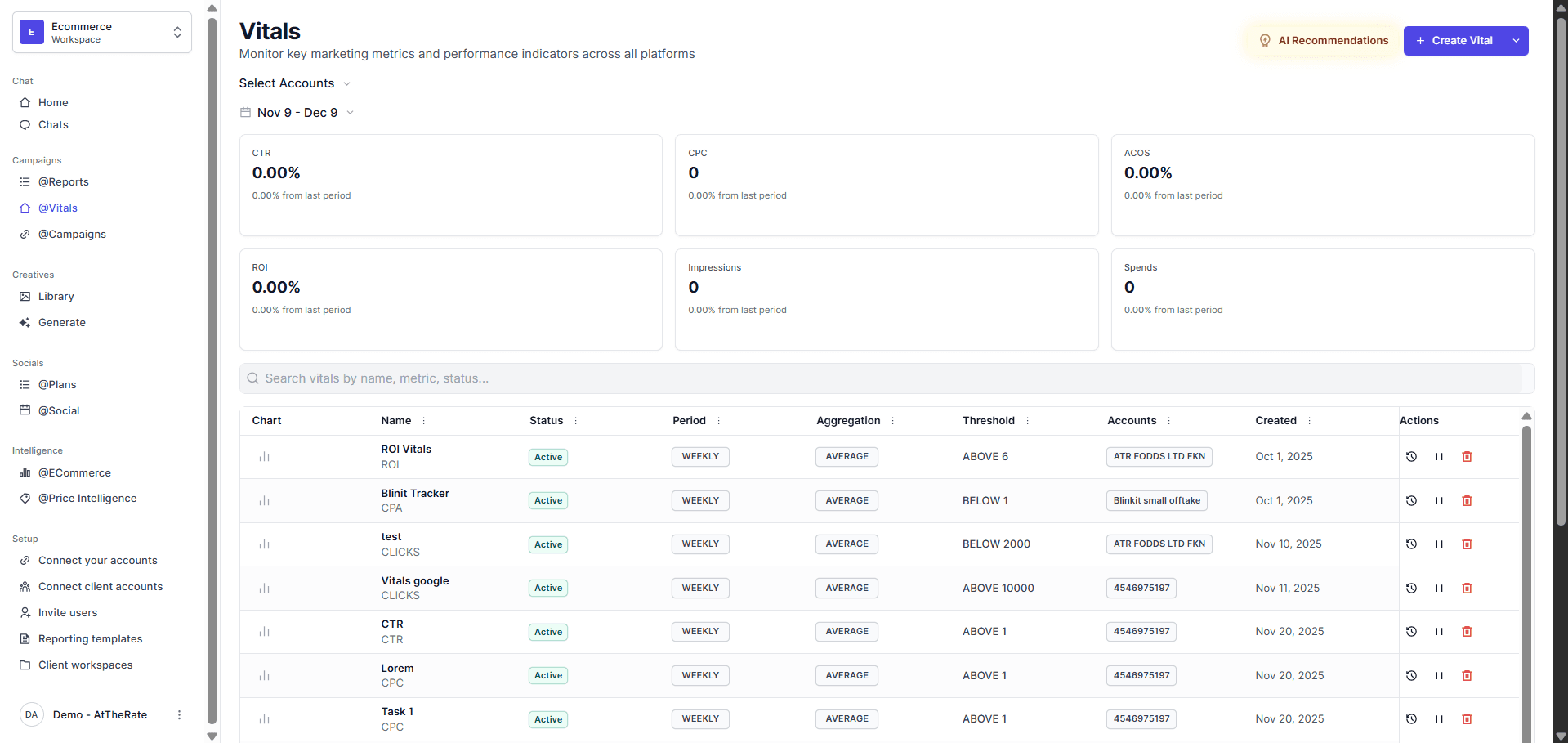This screenshot has height=743, width=1568.
Task: Open chart for ROI Vitals row
Action: tap(264, 457)
